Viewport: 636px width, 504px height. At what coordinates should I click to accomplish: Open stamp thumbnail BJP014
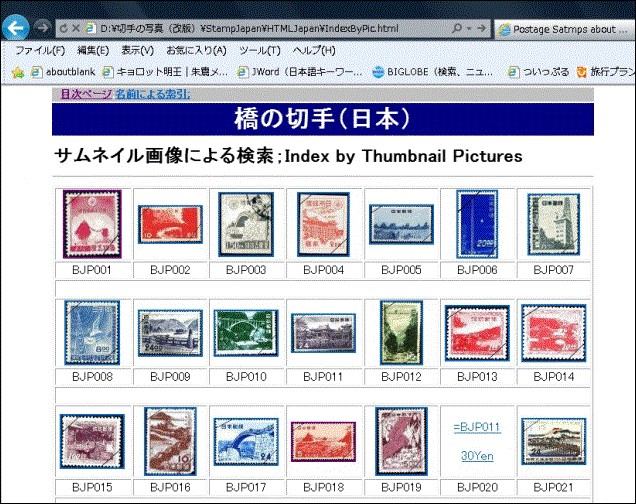(553, 333)
